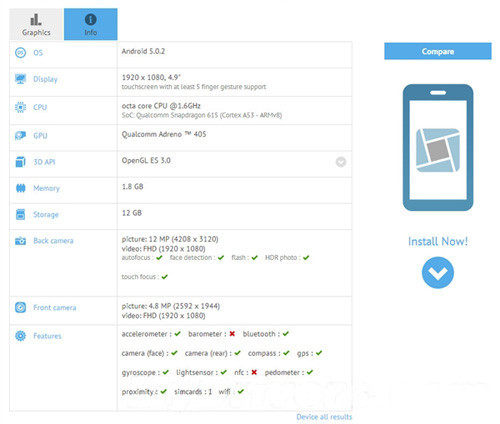Click the gps green checkmark

(319, 353)
